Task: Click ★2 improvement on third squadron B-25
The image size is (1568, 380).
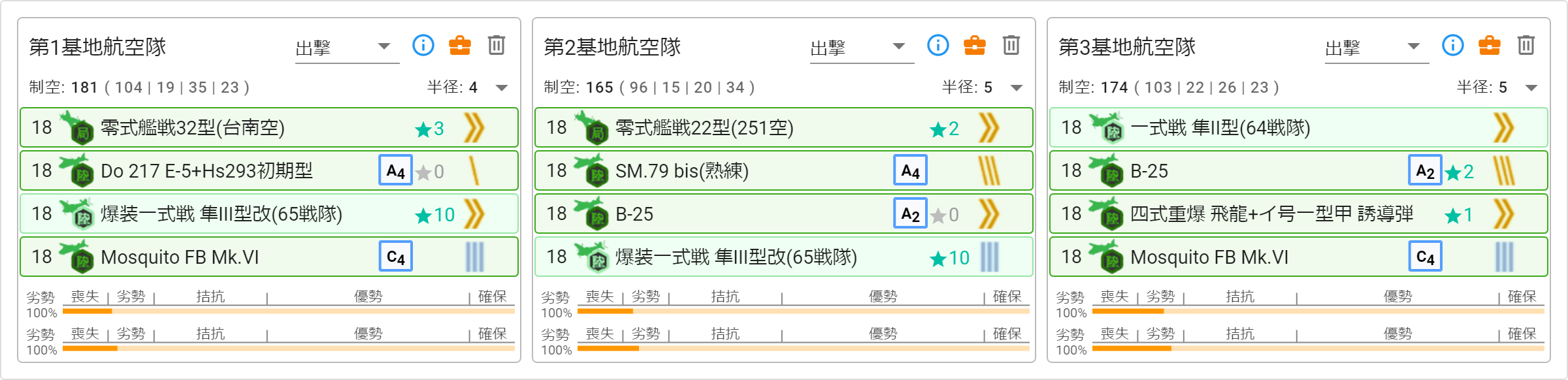Action: [x=1460, y=172]
